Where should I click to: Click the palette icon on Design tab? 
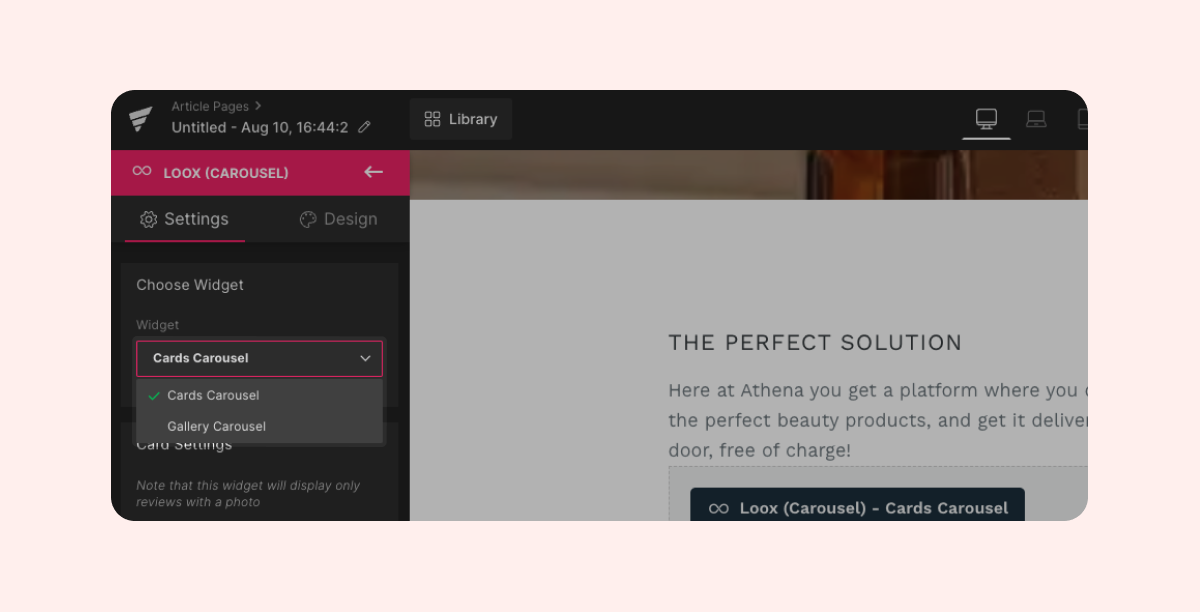308,219
